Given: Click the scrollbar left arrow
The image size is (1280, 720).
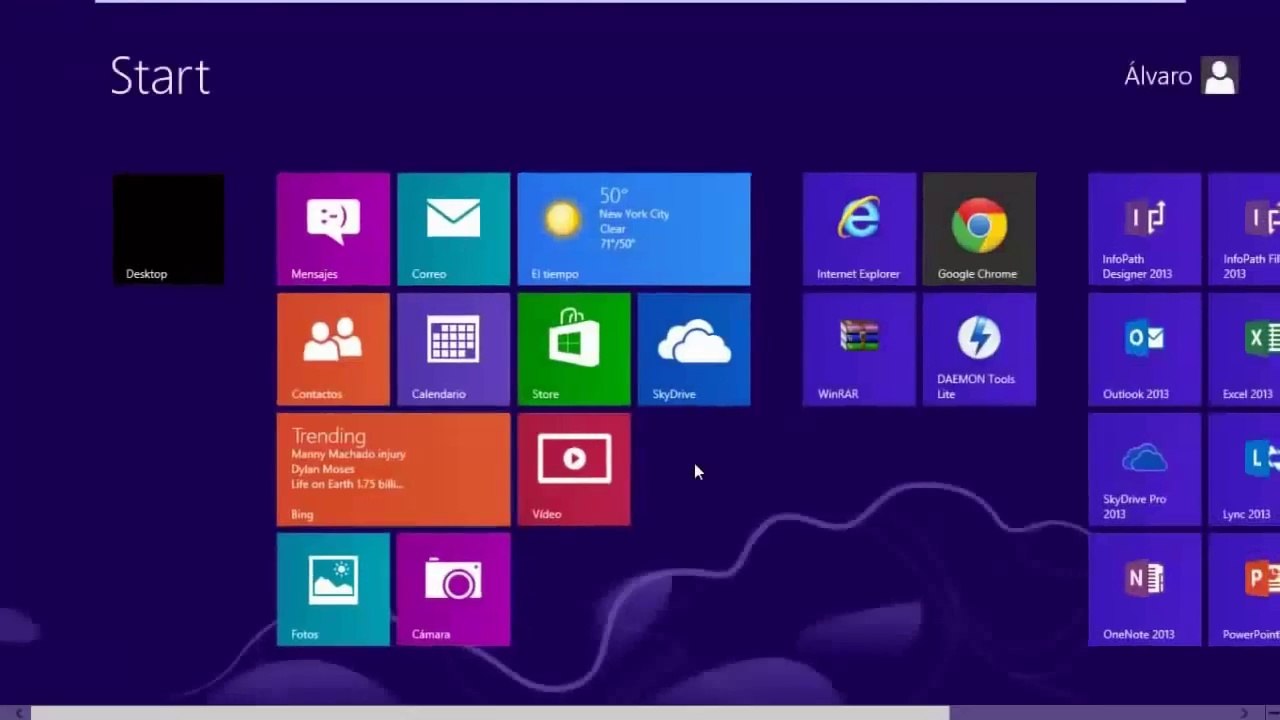Looking at the screenshot, I should tap(18, 713).
